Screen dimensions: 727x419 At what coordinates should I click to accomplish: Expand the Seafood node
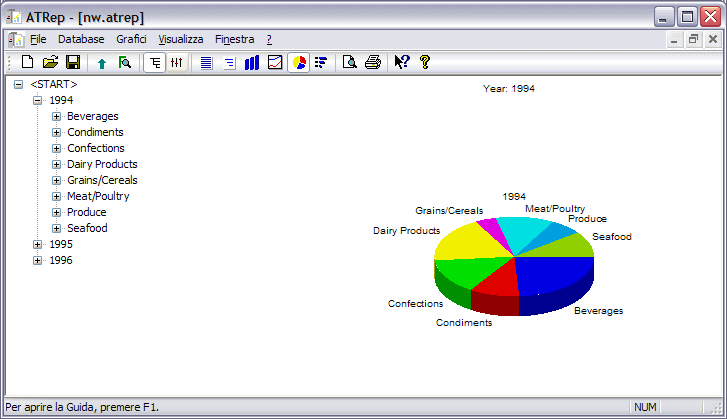click(x=57, y=229)
